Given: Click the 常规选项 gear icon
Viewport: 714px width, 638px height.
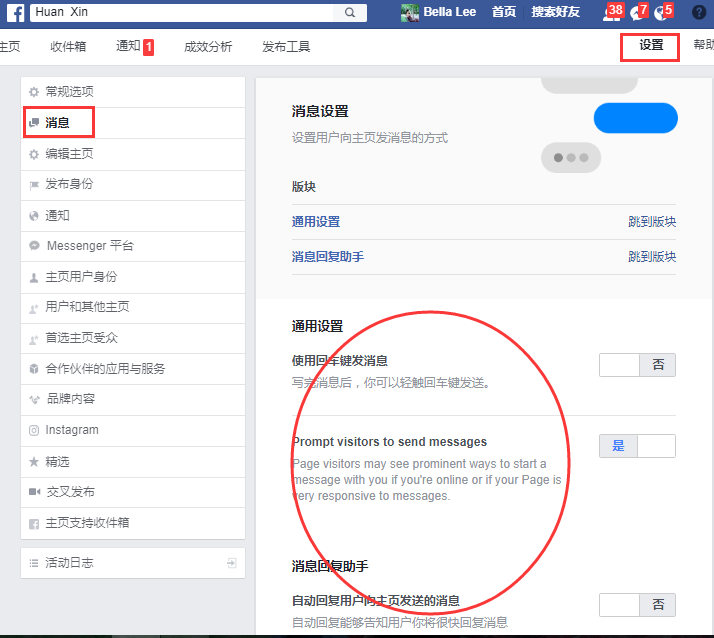Looking at the screenshot, I should pyautogui.click(x=34, y=92).
